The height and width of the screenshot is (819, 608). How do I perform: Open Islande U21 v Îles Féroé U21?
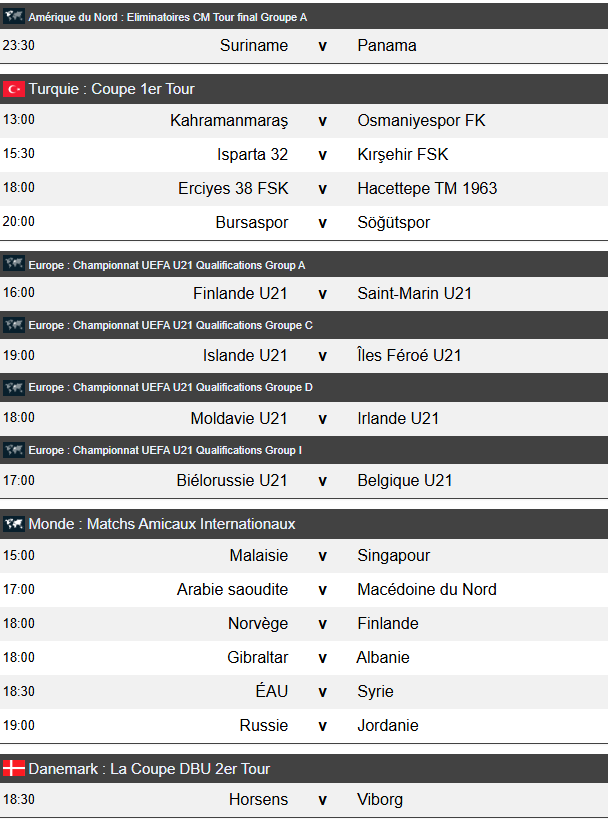[x=322, y=355]
